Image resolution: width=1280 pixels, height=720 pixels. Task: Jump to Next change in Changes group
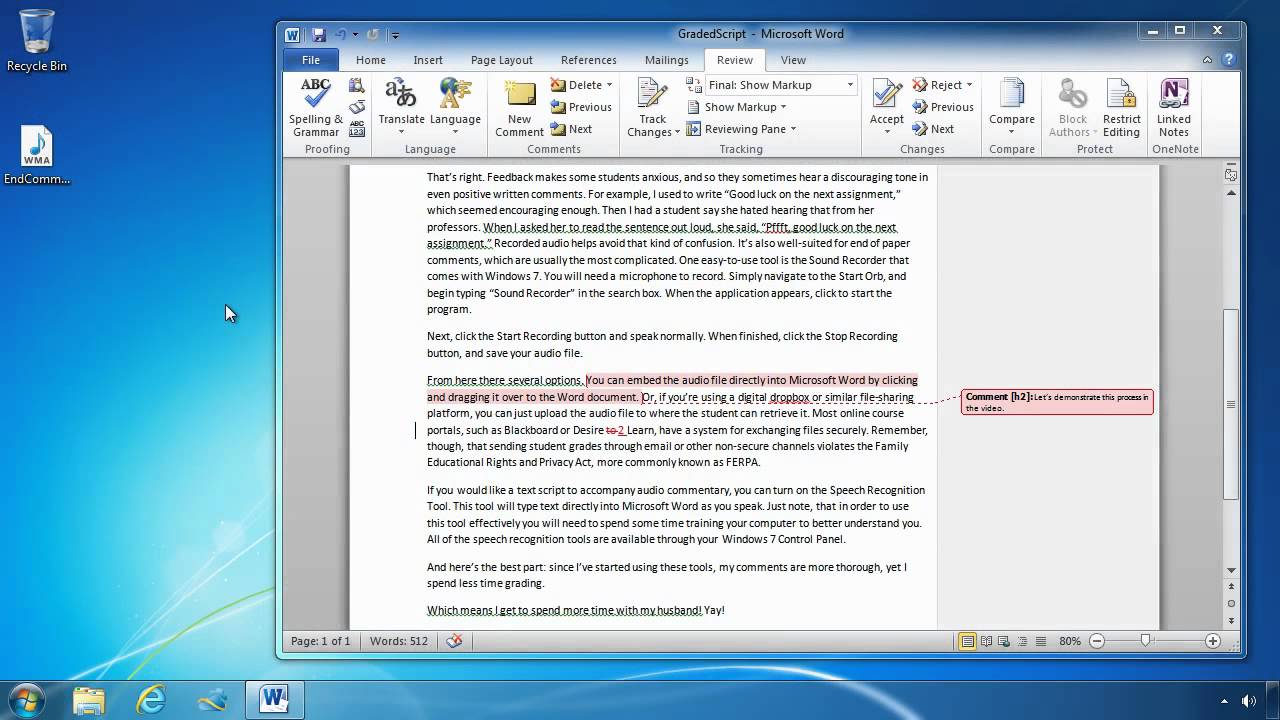(932, 129)
